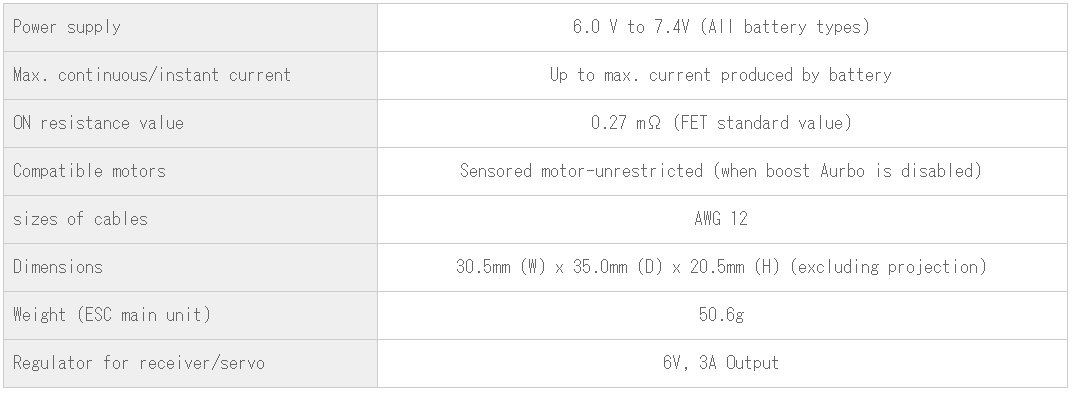This screenshot has width=1072, height=393.
Task: Select the 6V, 3A Output value
Action: [721, 363]
